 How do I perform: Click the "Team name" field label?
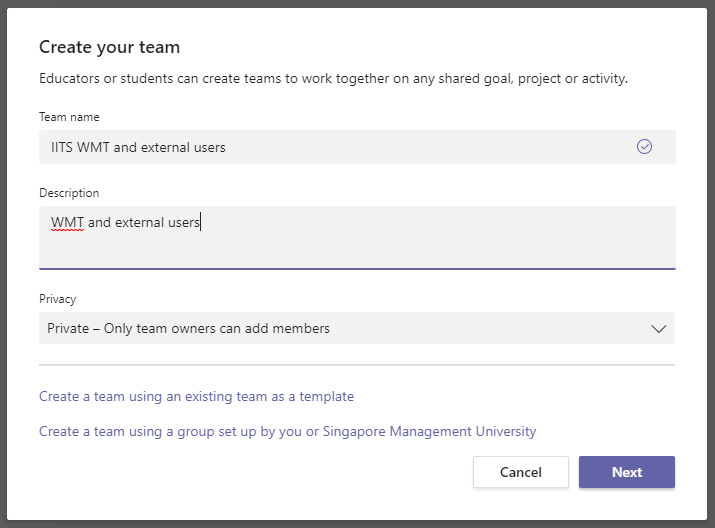69,117
